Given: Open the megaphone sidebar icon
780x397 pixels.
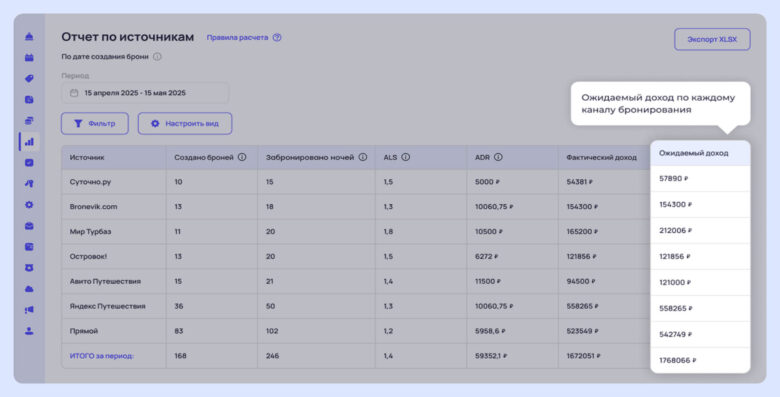Looking at the screenshot, I should (x=29, y=310).
